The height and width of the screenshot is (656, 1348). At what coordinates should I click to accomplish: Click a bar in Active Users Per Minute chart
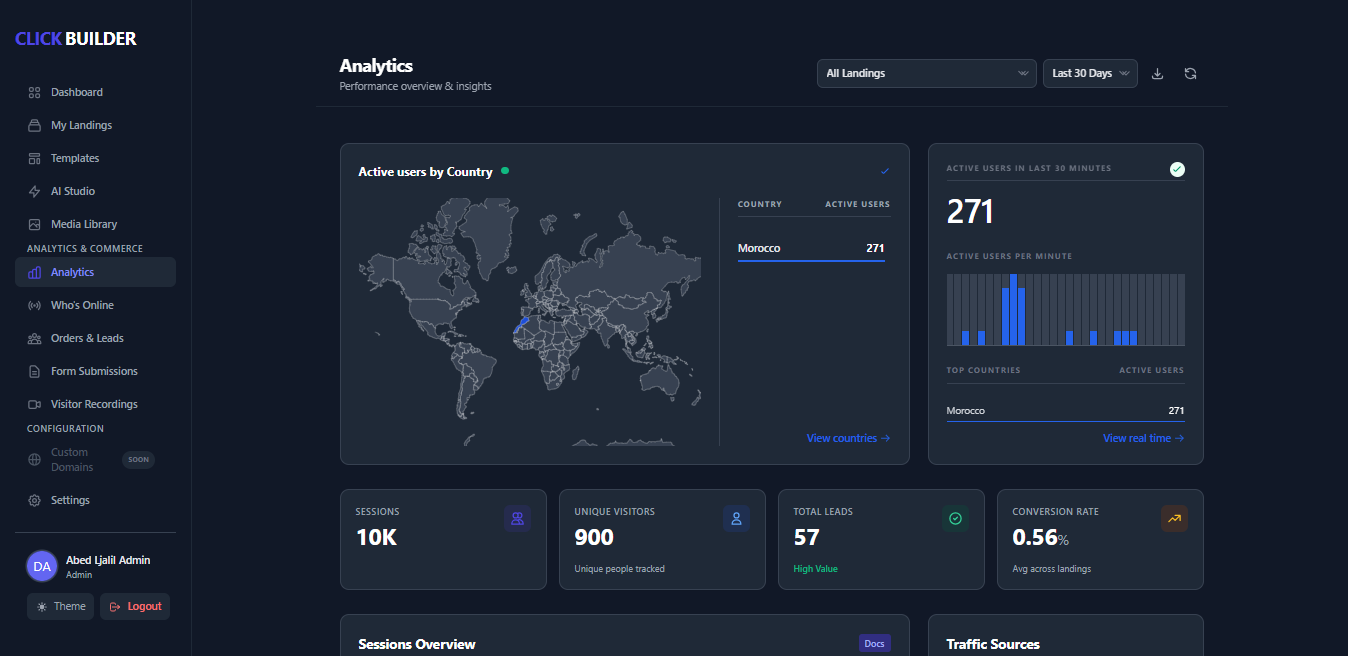pos(1014,310)
